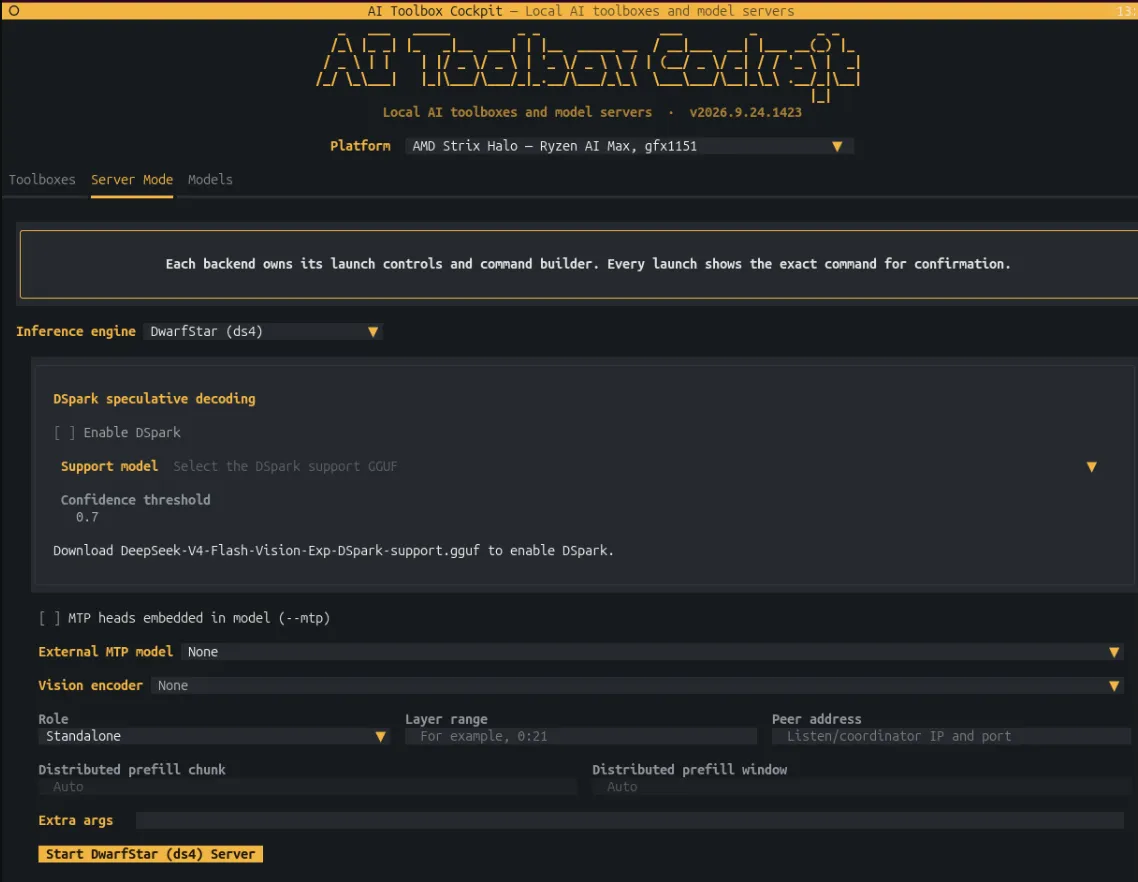Expand the External MTP model dropdown
The image size is (1138, 882).
click(x=652, y=652)
